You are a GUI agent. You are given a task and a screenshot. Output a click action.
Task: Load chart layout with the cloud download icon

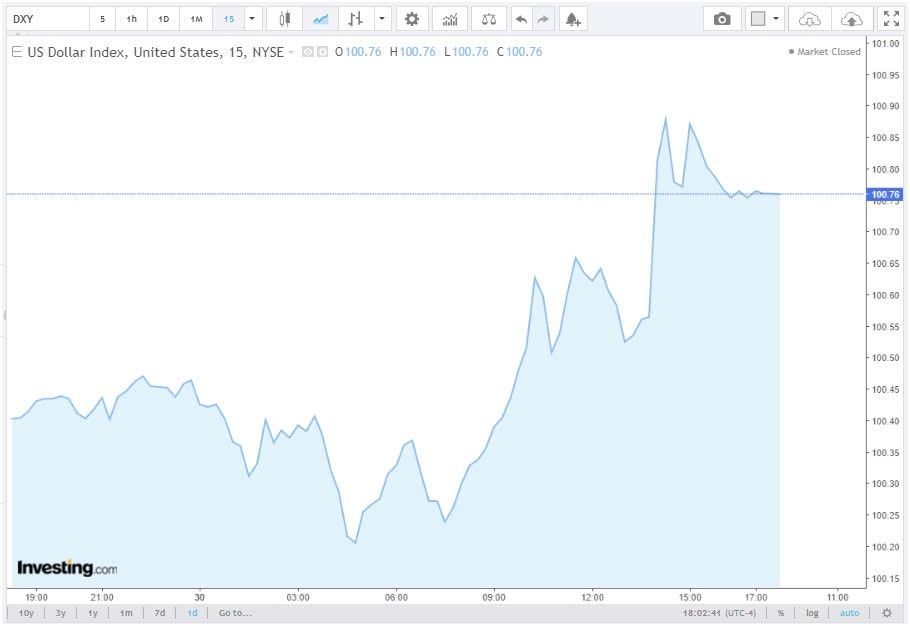806,18
